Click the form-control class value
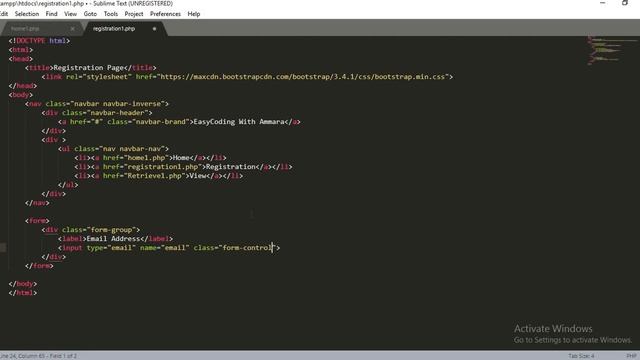 tap(247, 248)
